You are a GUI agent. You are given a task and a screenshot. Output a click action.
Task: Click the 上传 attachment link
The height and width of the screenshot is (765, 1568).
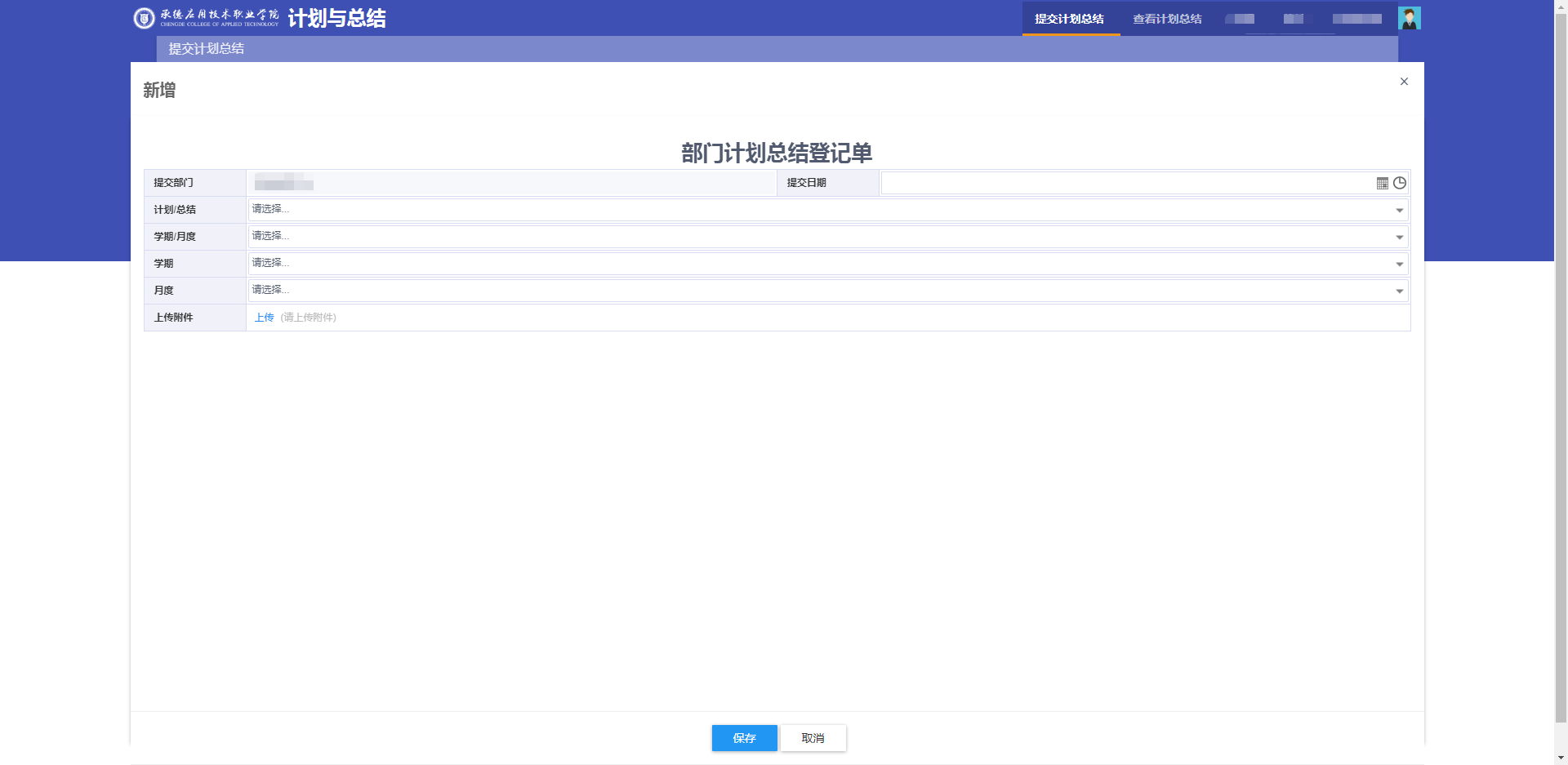(264, 318)
